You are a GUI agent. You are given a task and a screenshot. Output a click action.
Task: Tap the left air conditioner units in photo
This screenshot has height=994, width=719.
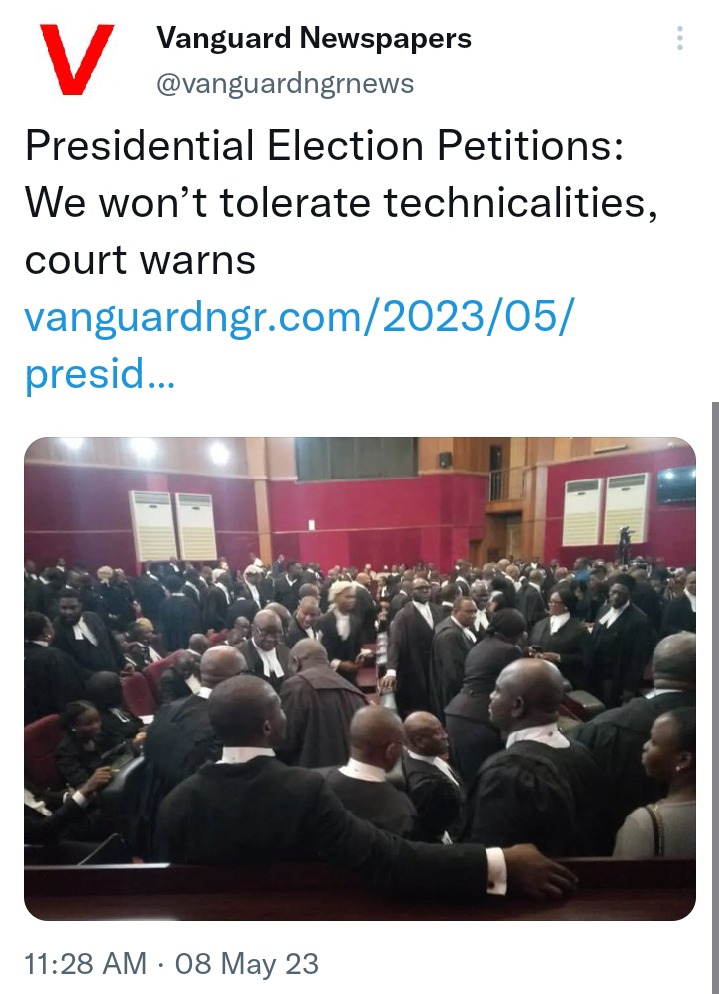point(174,526)
